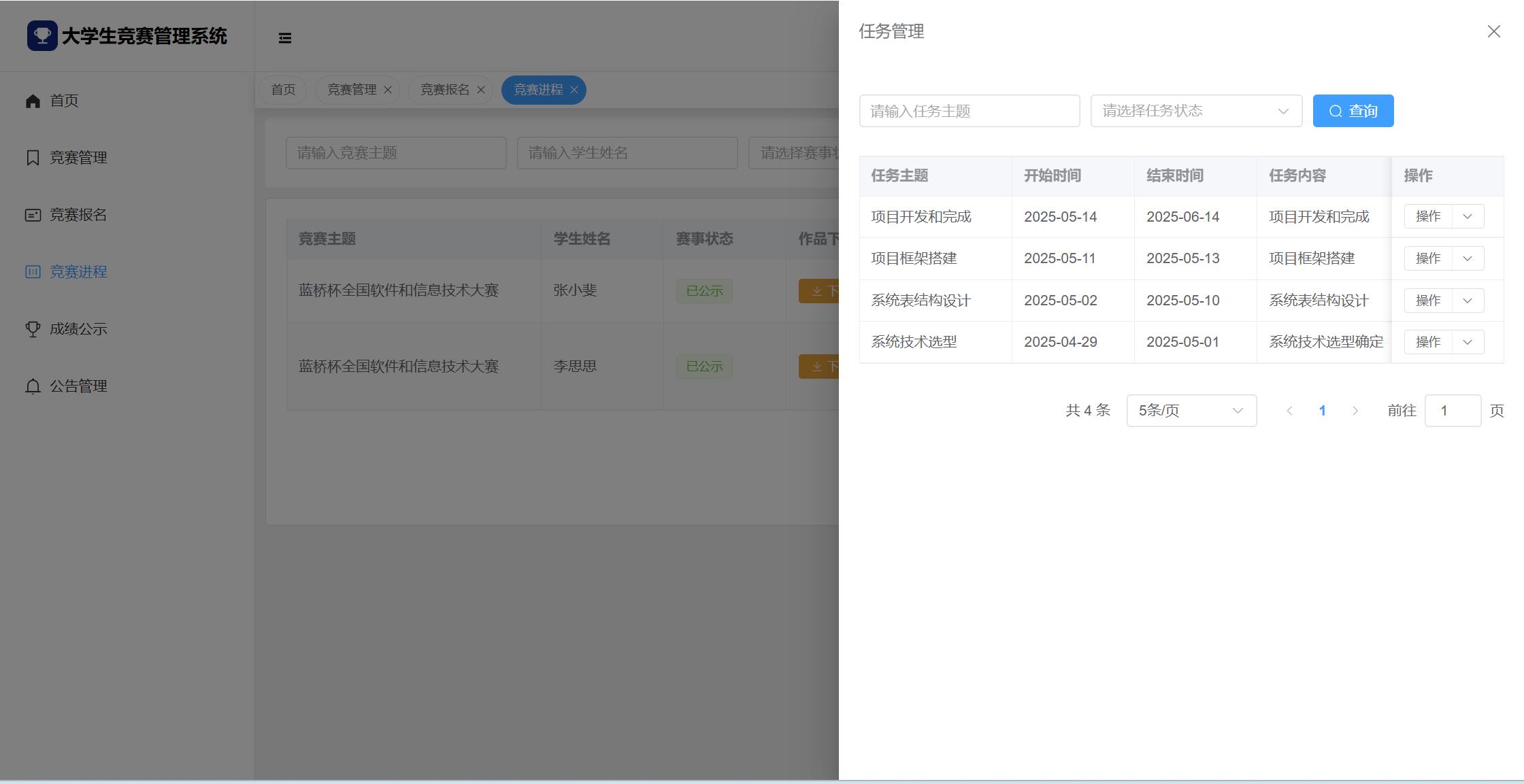Close the 竞赛管理 tab with its X
The height and width of the screenshot is (784, 1524).
pyautogui.click(x=388, y=90)
